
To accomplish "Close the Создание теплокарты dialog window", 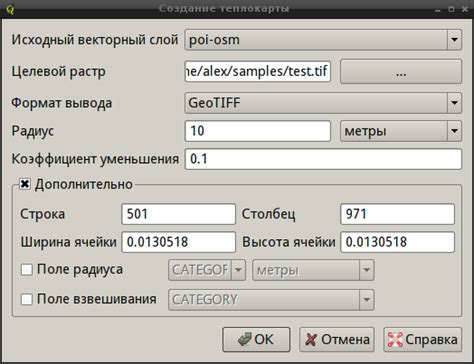I will coord(465,9).
